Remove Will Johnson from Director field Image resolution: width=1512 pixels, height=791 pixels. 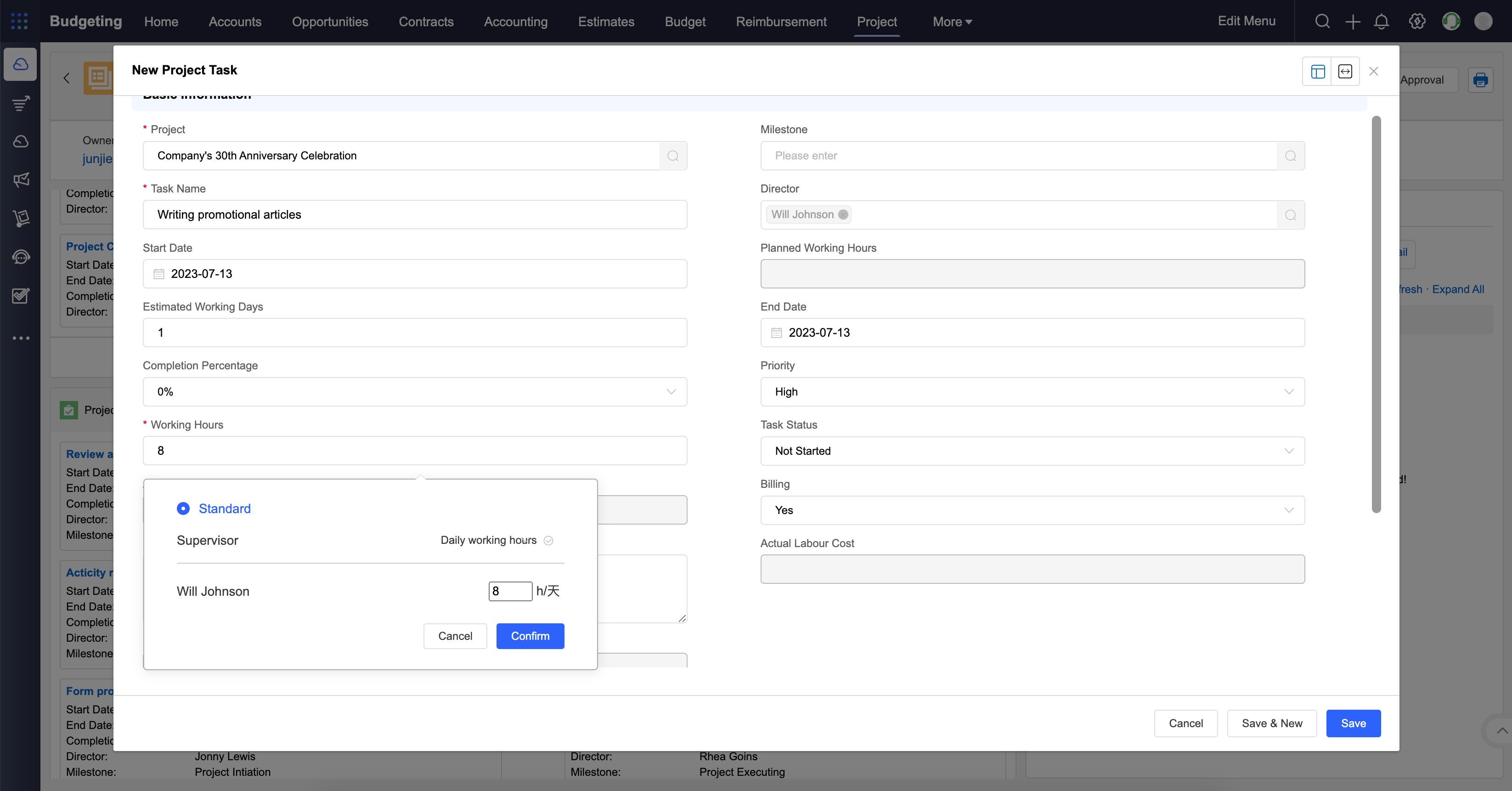tap(843, 215)
